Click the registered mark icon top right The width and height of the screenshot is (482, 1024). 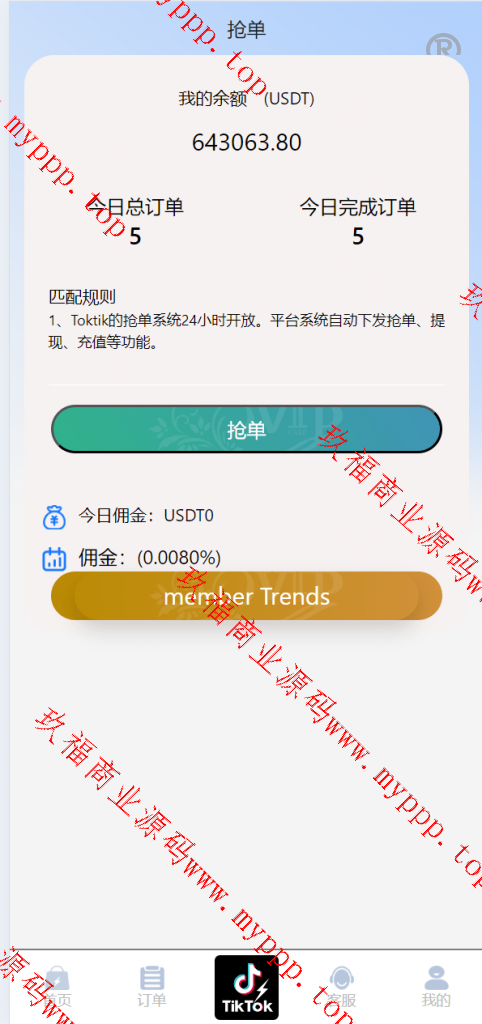(443, 47)
